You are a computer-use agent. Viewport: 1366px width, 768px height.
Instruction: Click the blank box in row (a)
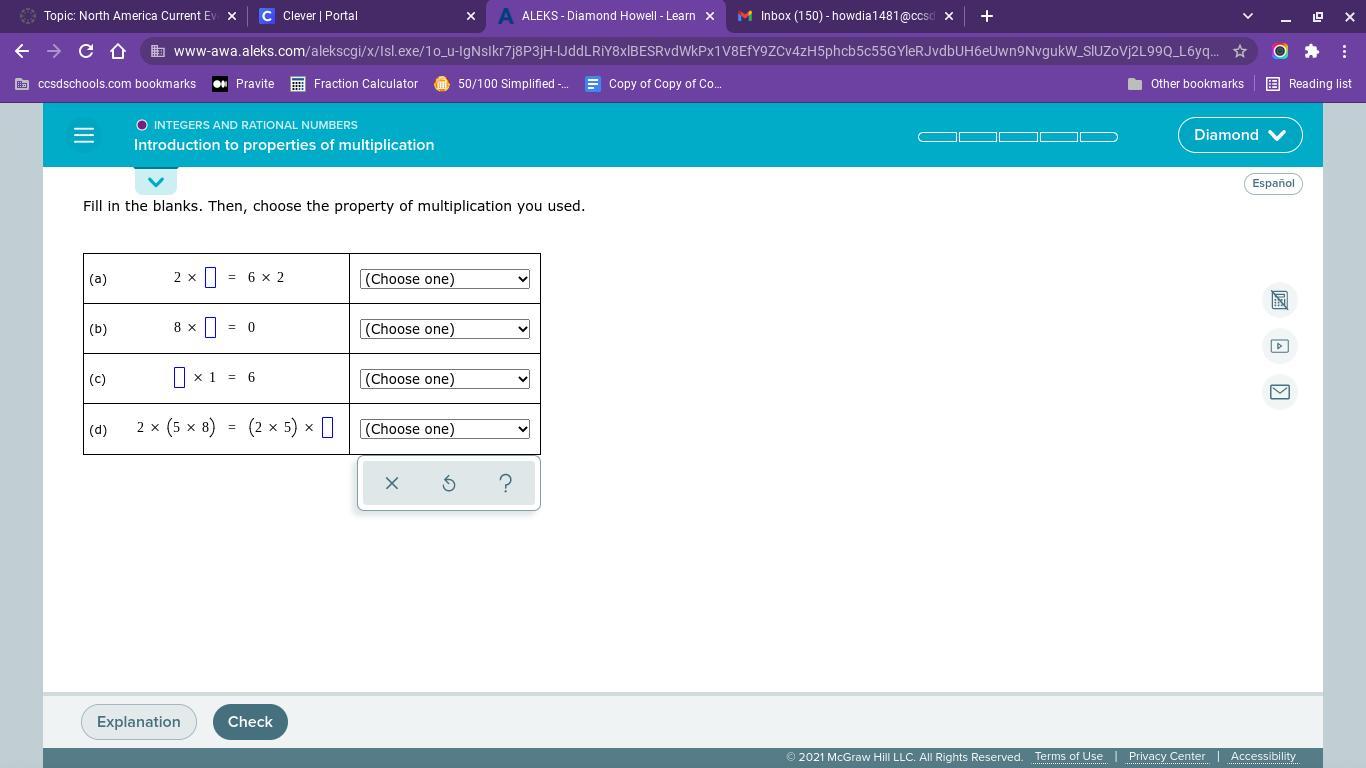(210, 278)
